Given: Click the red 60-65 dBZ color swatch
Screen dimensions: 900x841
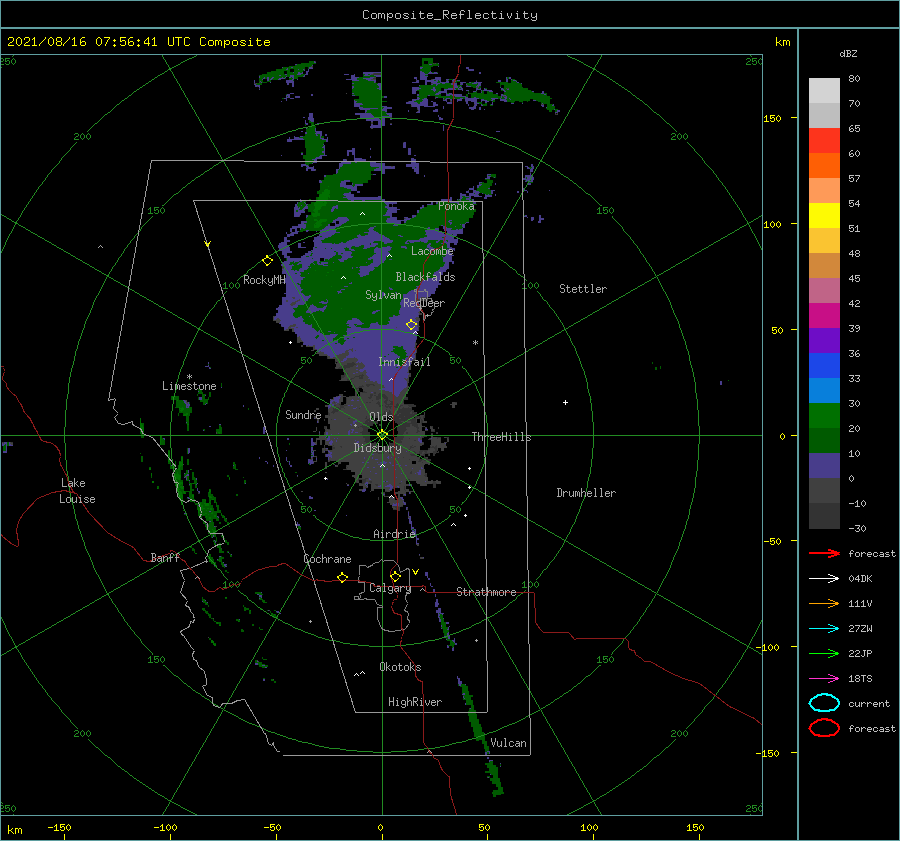Looking at the screenshot, I should [x=824, y=141].
